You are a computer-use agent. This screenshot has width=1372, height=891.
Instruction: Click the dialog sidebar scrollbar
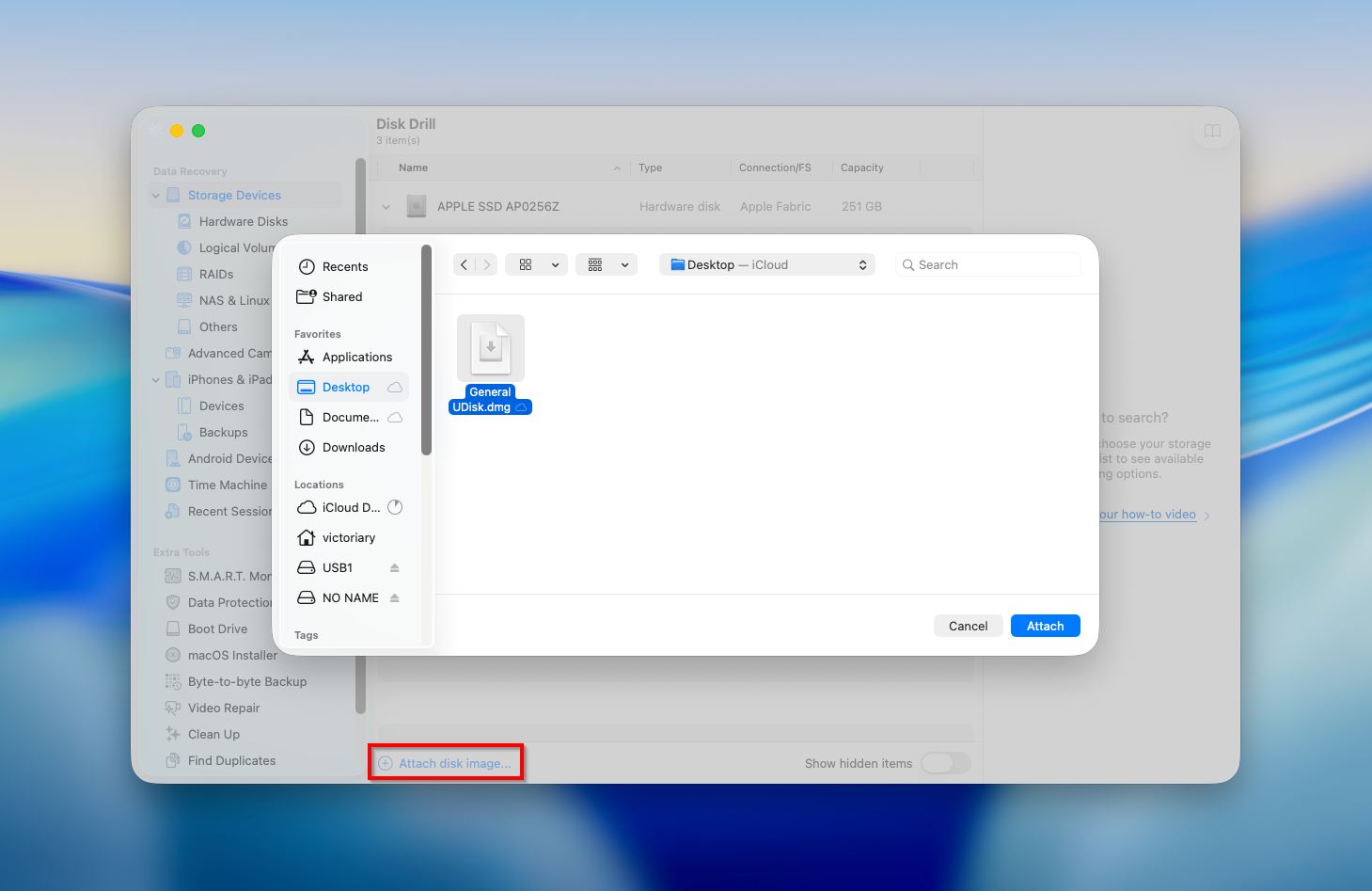click(426, 351)
